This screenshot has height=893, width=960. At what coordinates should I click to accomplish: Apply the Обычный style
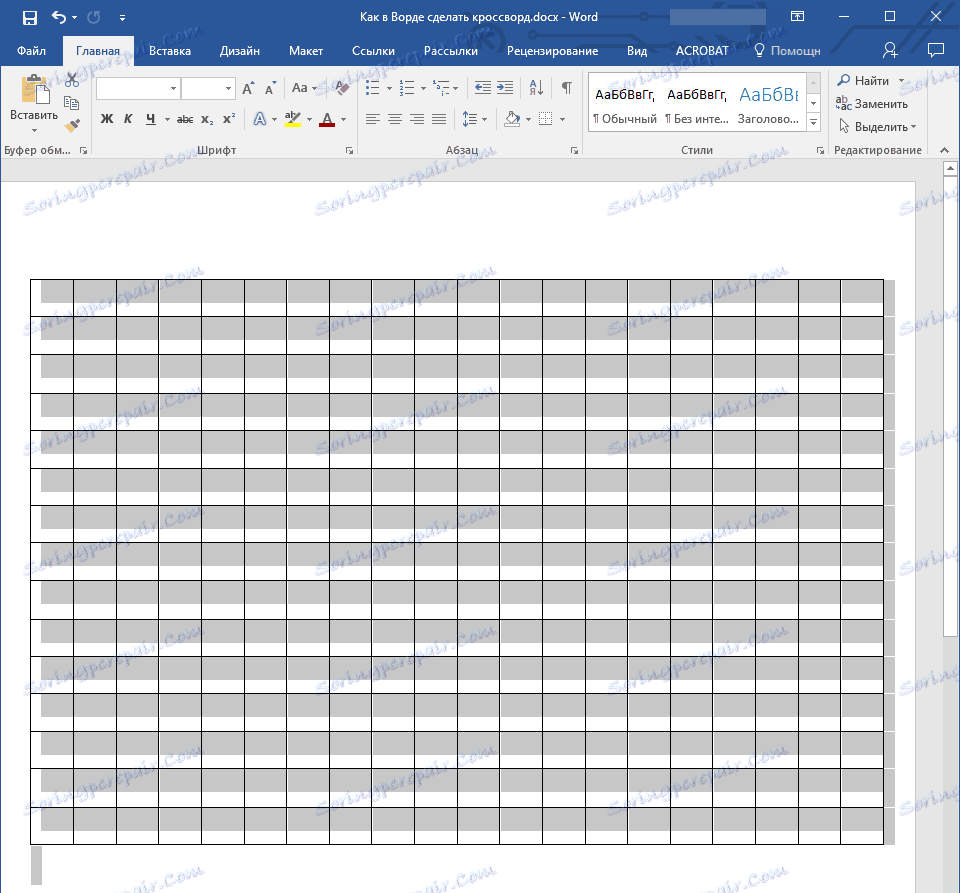624,105
